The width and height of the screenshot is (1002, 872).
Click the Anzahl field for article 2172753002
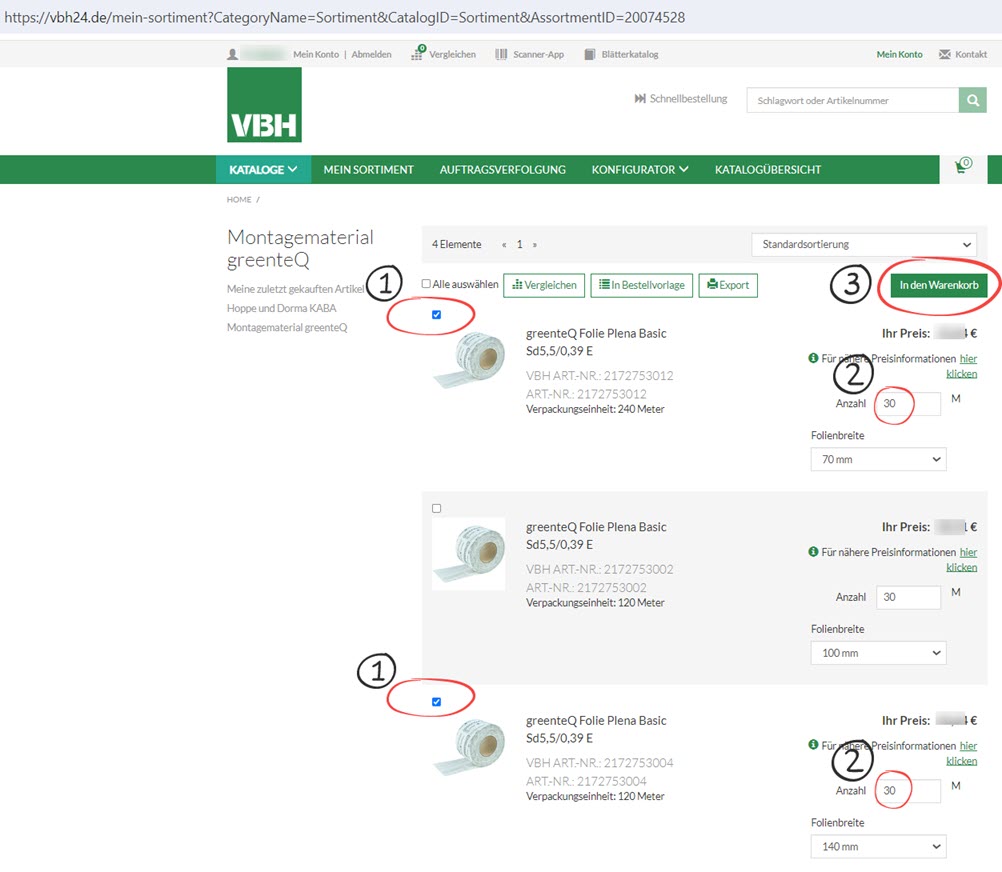pos(908,597)
